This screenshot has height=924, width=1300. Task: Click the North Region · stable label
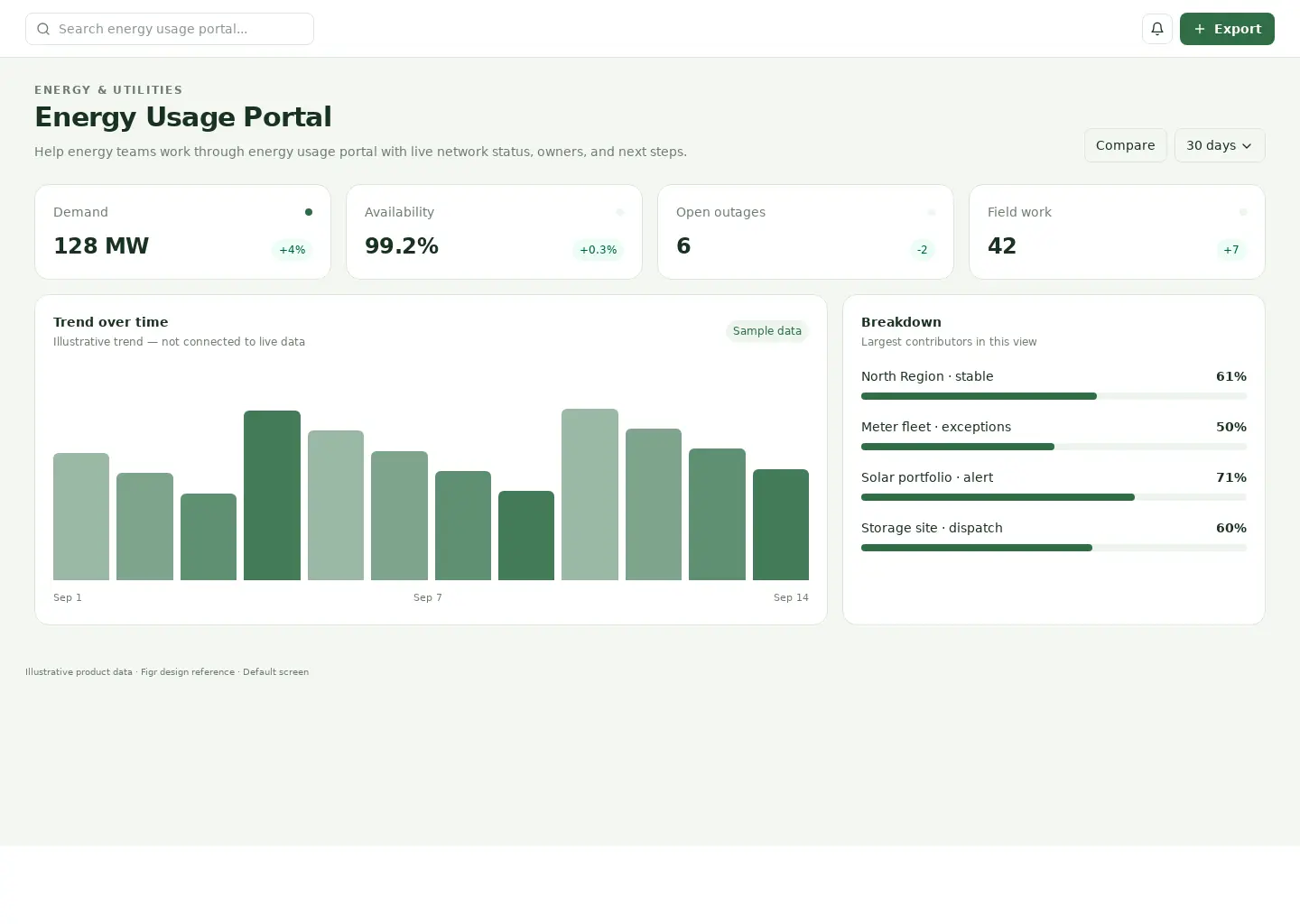pyautogui.click(x=927, y=376)
